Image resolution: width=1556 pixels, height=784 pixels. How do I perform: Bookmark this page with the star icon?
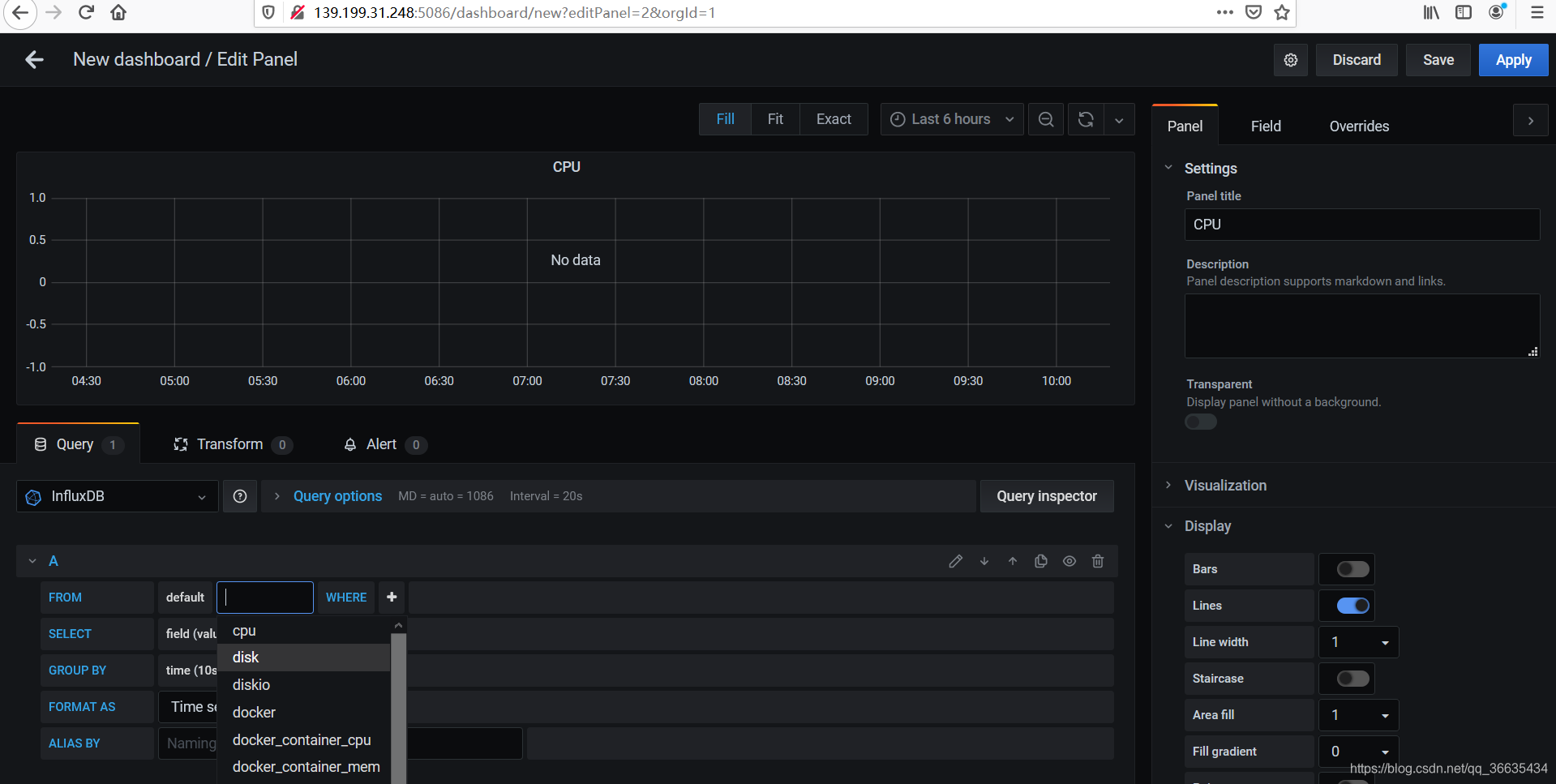1282,13
